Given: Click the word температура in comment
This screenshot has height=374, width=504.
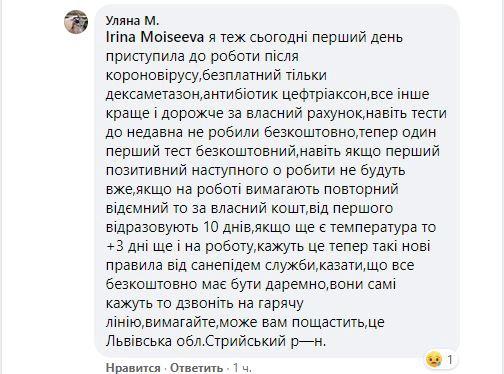Looking at the screenshot, I should click(x=373, y=228).
